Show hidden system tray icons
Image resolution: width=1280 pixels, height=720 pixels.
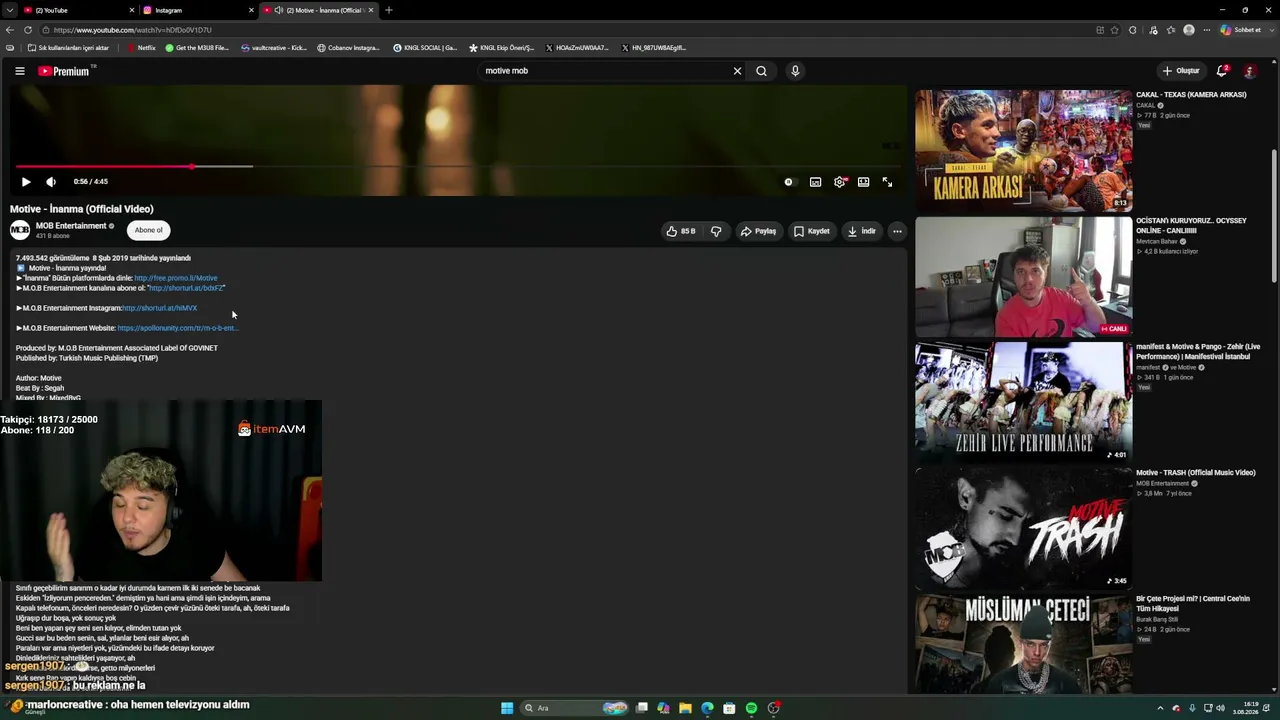point(1160,708)
